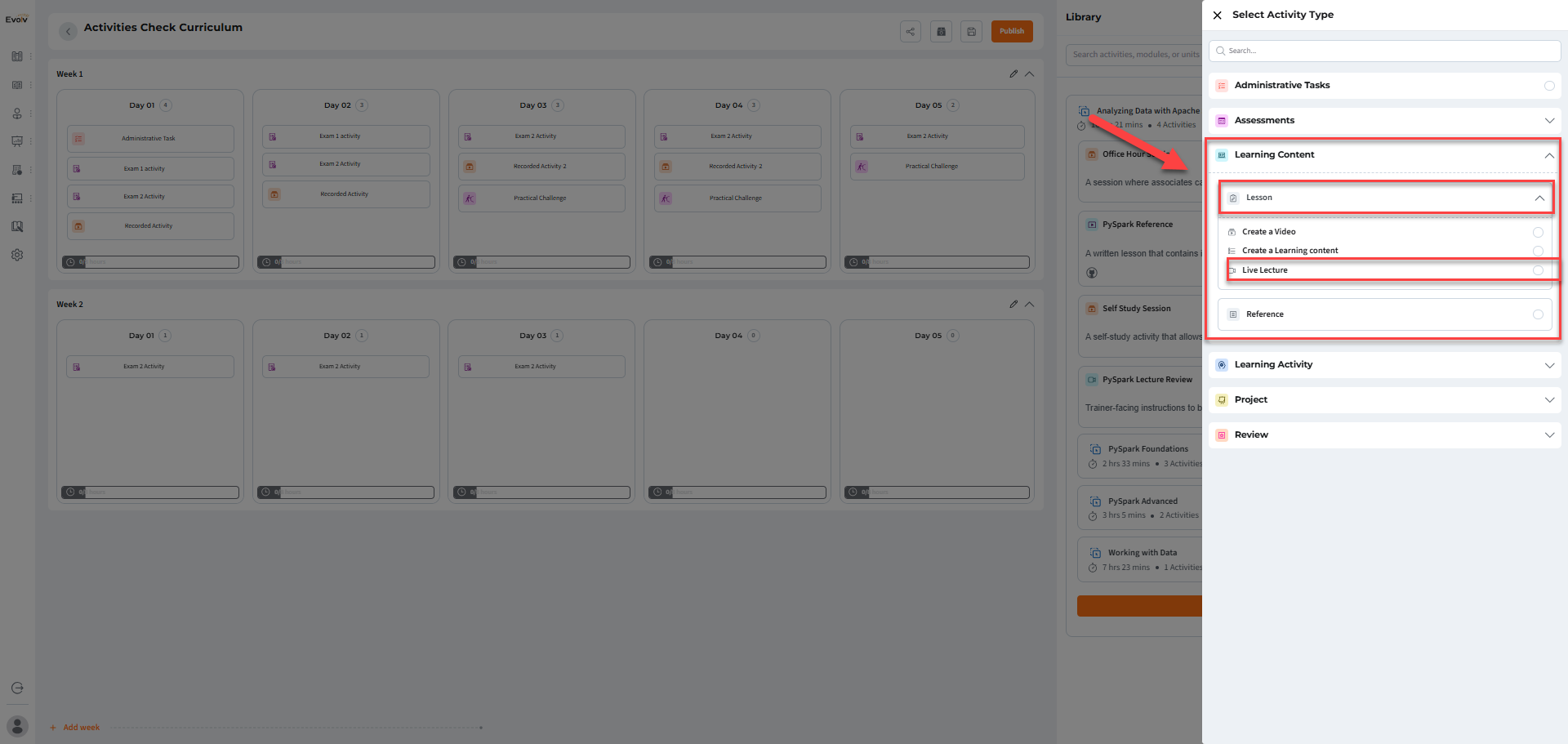Expand the Learning Activity category chevron
This screenshot has width=1568, height=744.
tap(1549, 365)
